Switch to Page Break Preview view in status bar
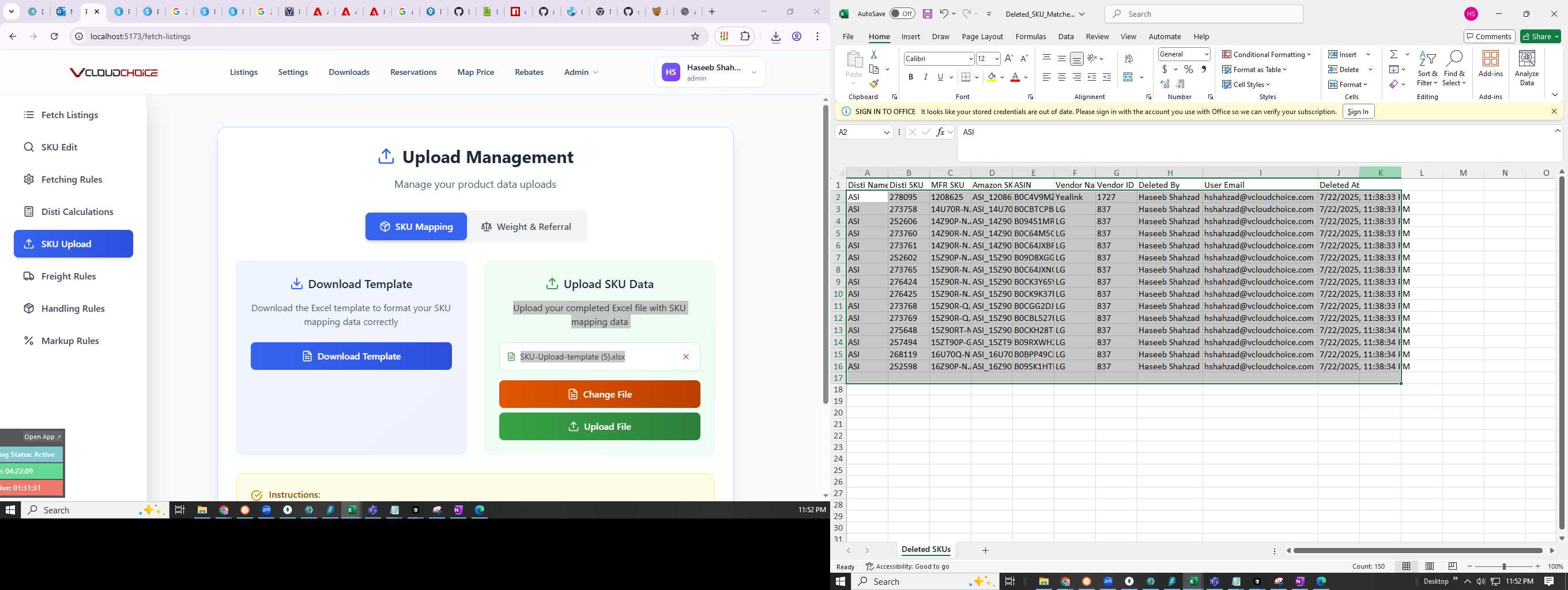The image size is (1568, 590). click(1452, 566)
